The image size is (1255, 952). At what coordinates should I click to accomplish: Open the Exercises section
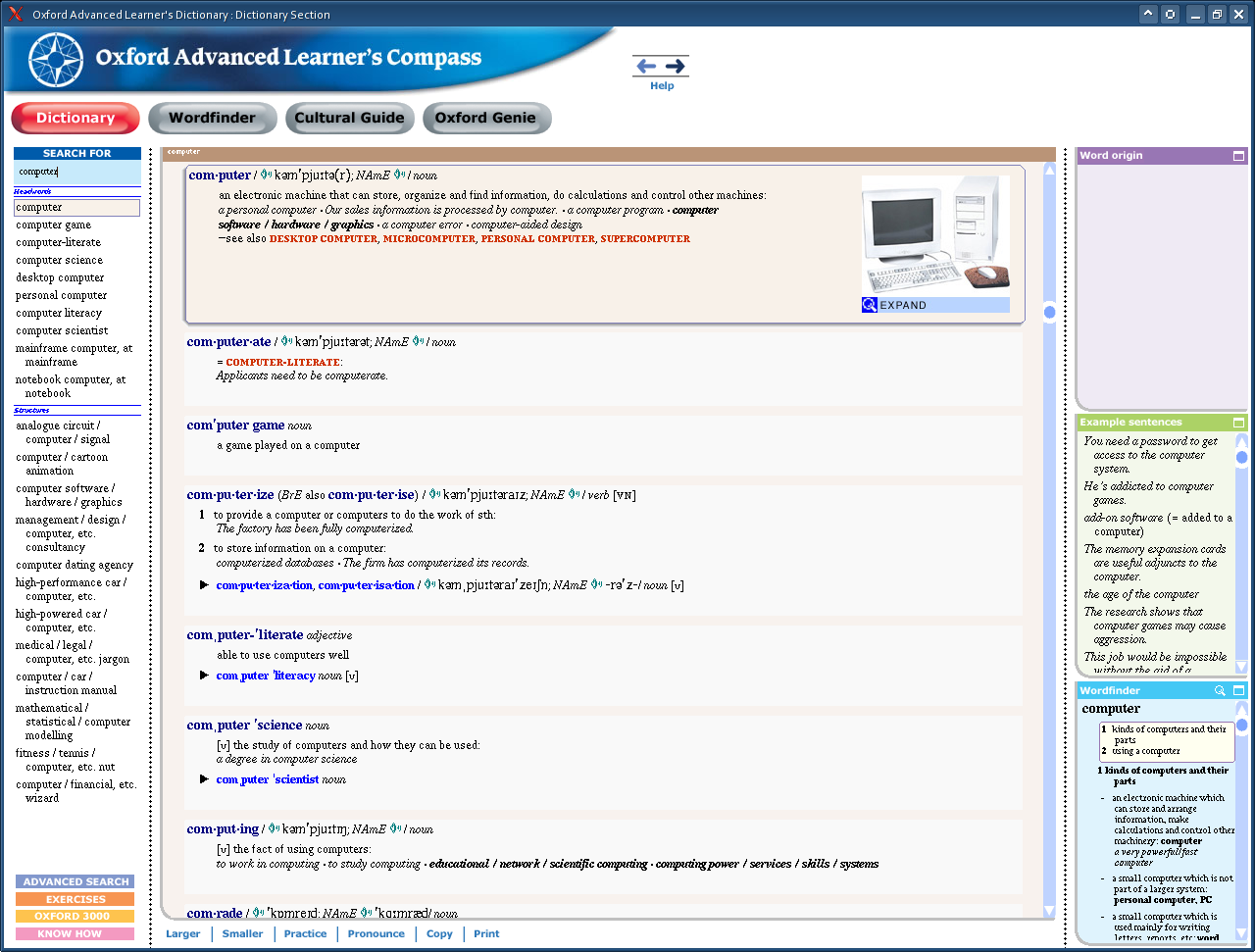coord(75,899)
